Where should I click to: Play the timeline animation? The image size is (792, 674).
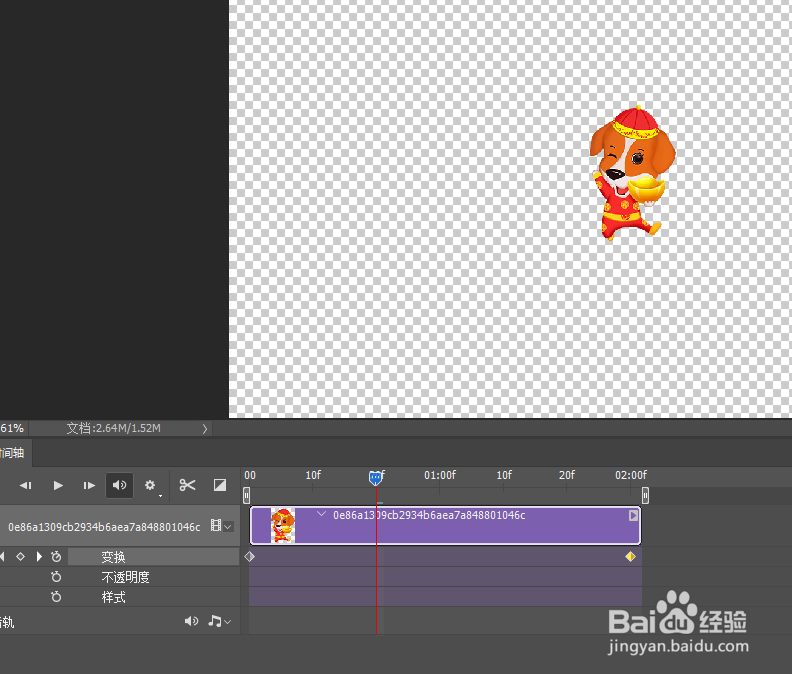[x=58, y=486]
